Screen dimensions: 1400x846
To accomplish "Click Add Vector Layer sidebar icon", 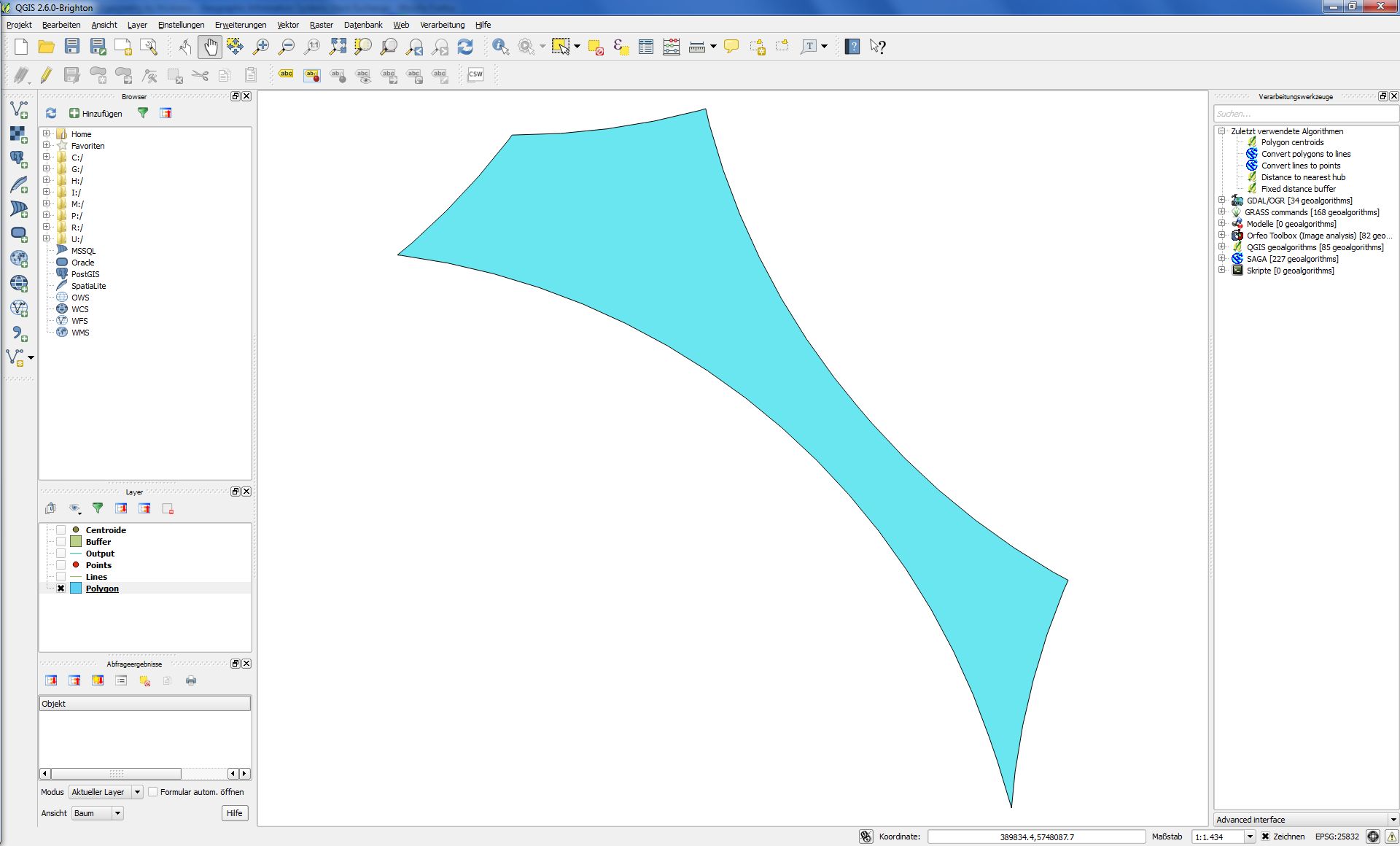I will point(18,110).
